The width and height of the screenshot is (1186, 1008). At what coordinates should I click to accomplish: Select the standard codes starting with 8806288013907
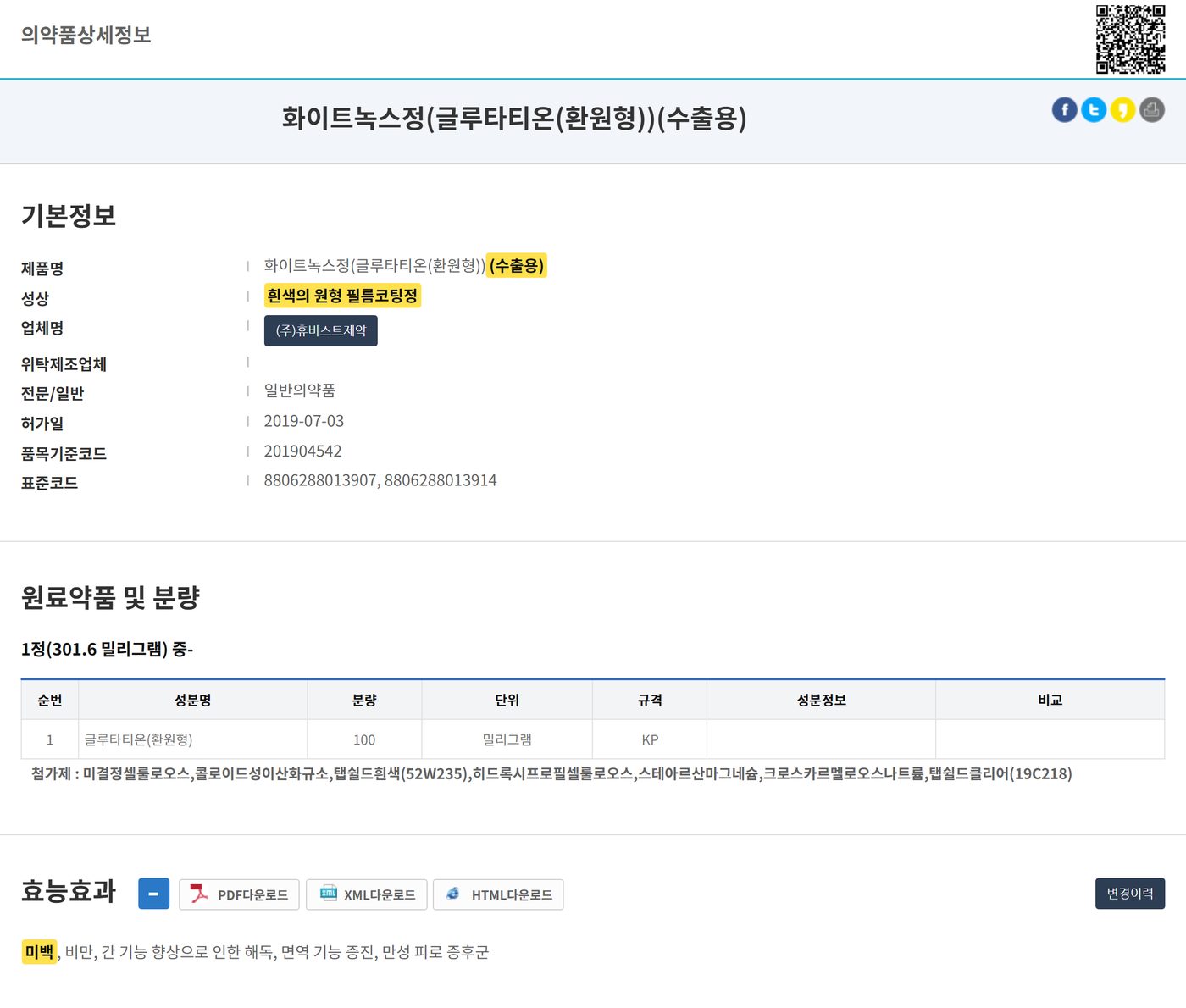click(x=380, y=480)
